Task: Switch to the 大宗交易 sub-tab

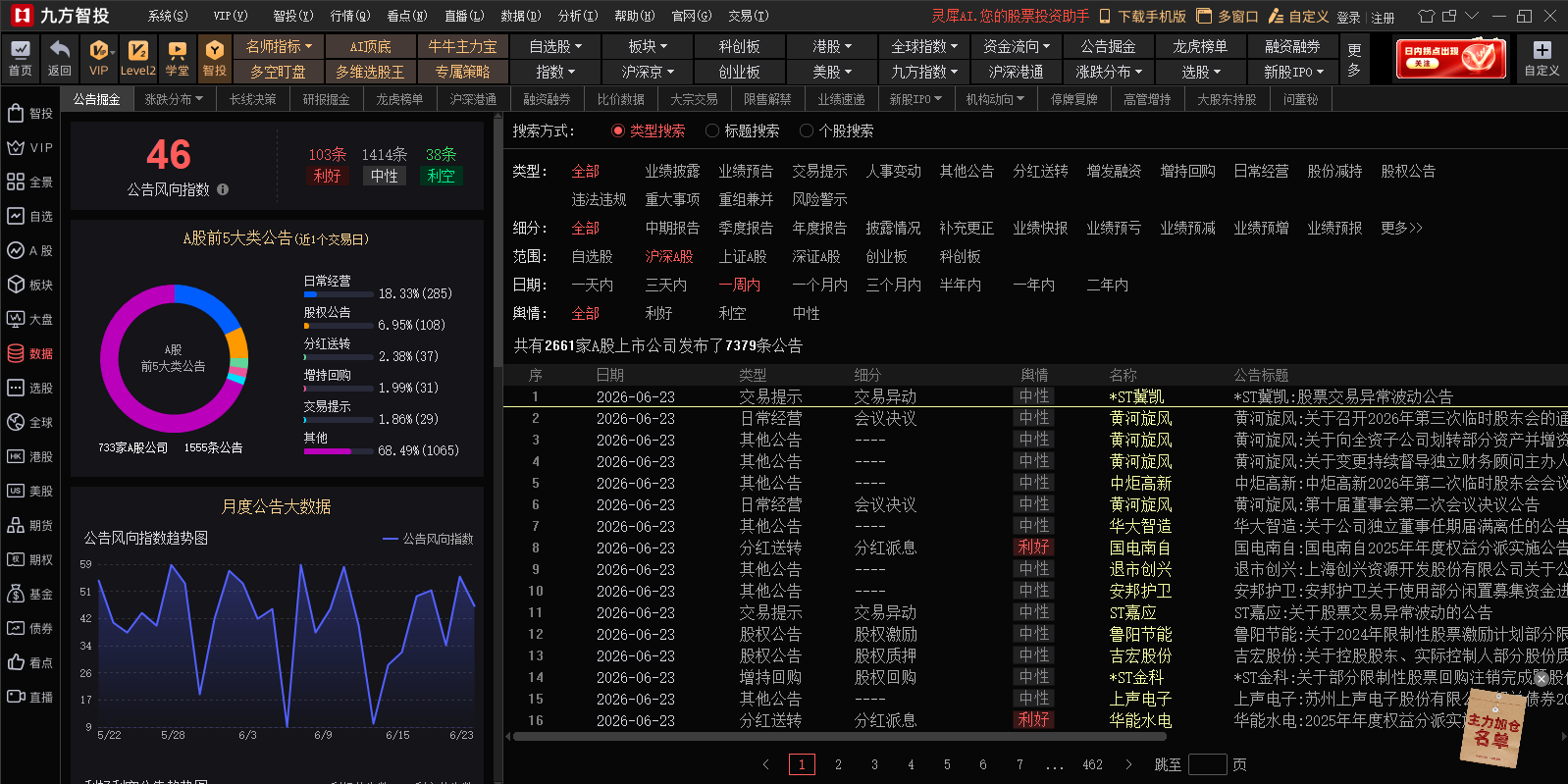Action: (x=694, y=99)
